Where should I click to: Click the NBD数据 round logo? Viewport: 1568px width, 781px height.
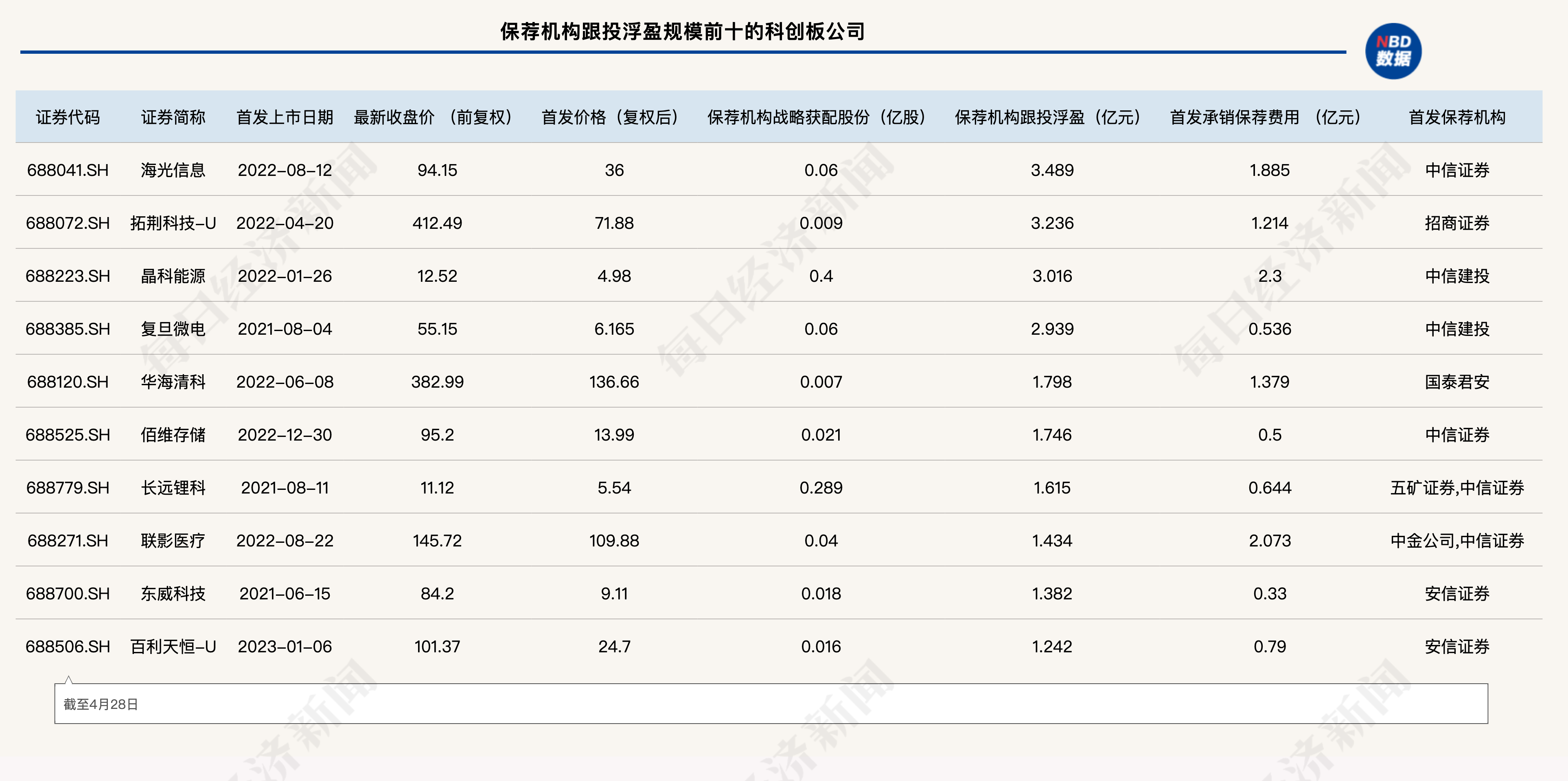[1393, 51]
